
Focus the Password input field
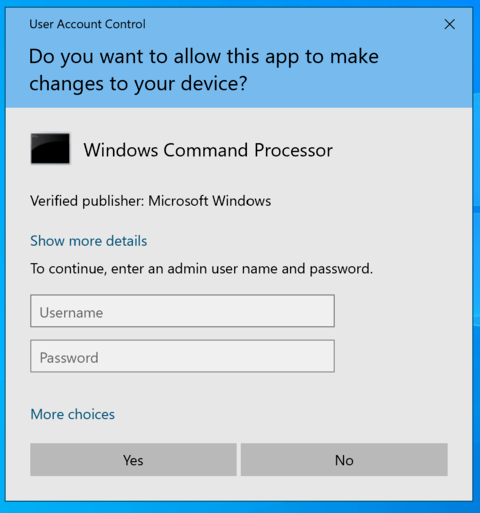pyautogui.click(x=182, y=356)
